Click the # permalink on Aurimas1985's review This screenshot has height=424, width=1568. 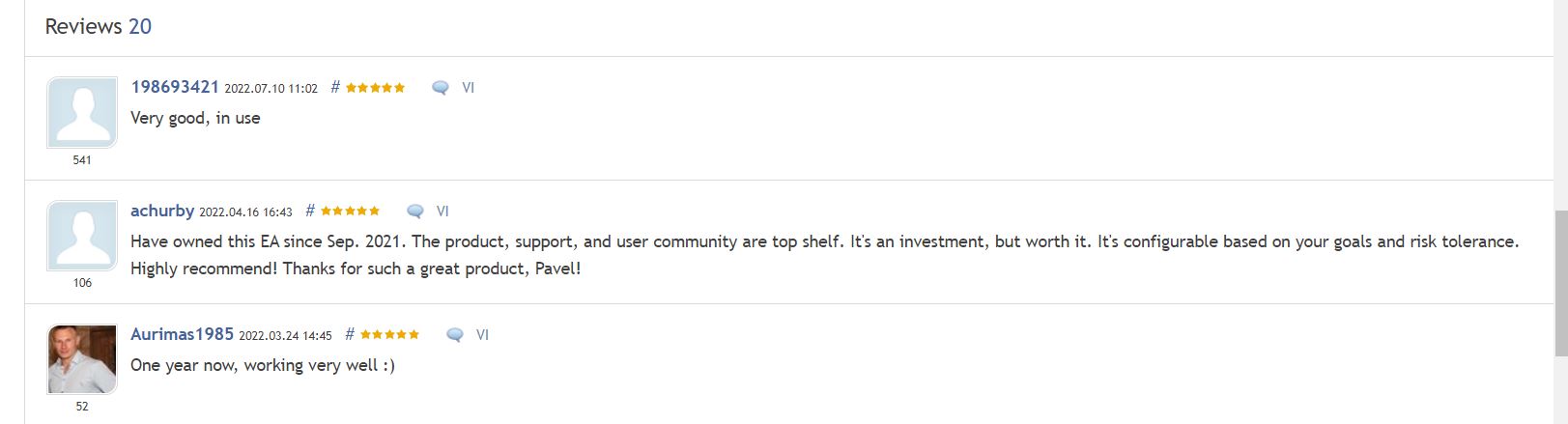[x=350, y=334]
